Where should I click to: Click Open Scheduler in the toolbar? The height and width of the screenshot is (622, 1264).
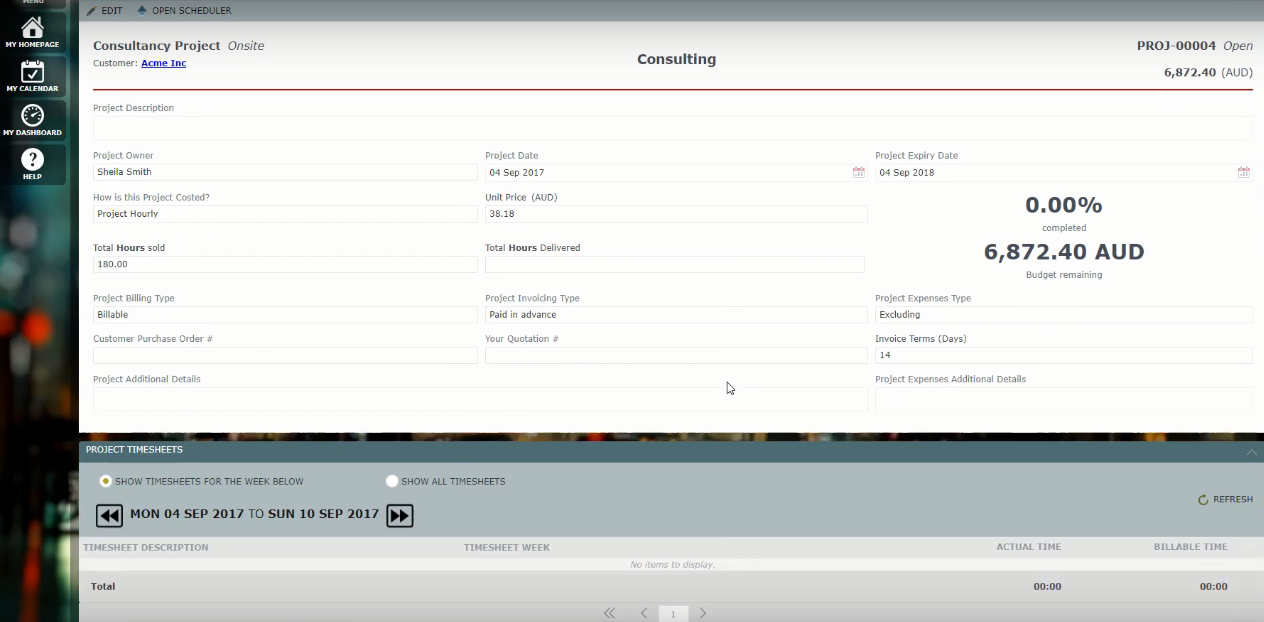pos(184,10)
